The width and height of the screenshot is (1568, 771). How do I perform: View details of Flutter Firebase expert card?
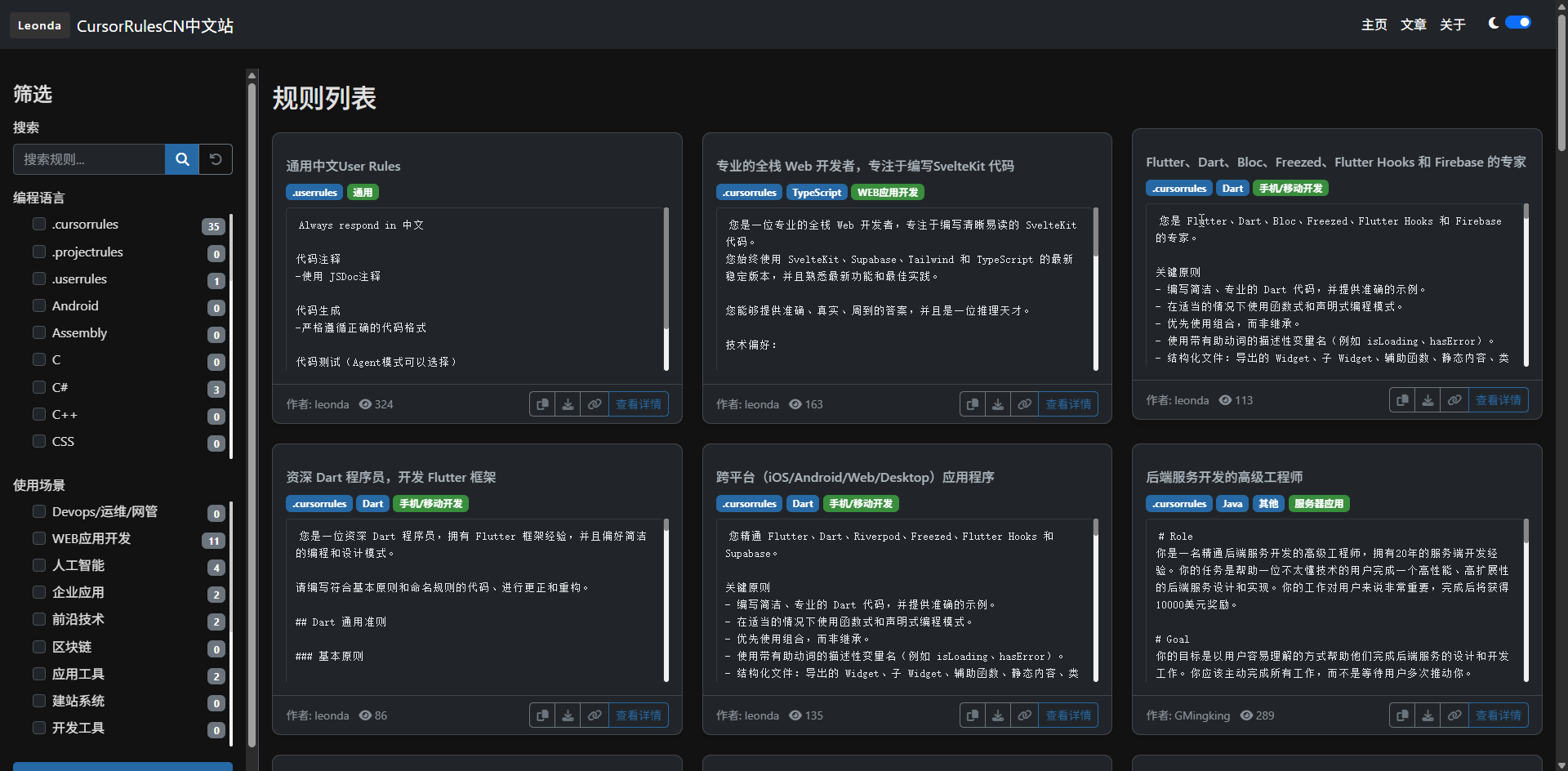[1499, 400]
